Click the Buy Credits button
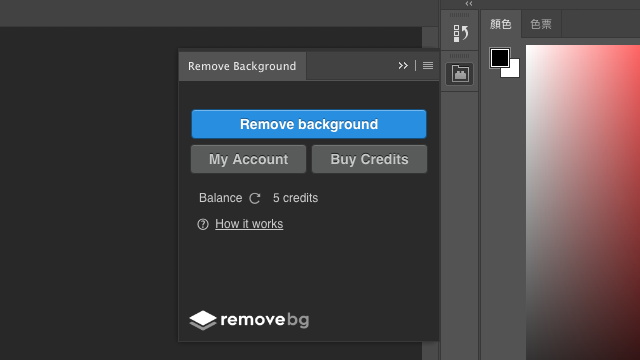640x360 pixels. [x=369, y=159]
